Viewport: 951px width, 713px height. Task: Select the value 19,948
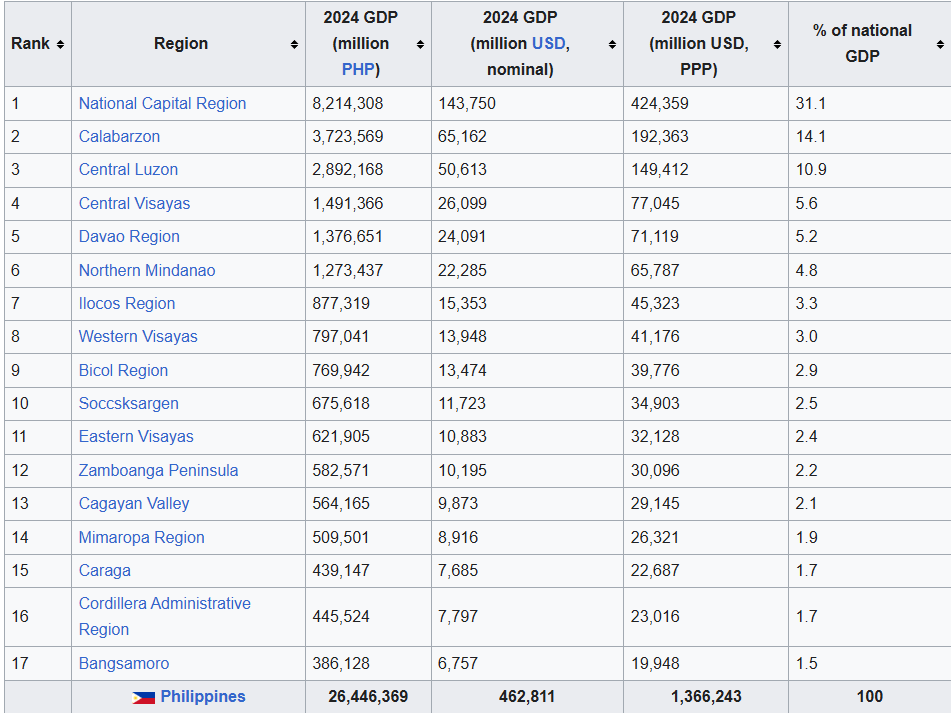click(654, 663)
